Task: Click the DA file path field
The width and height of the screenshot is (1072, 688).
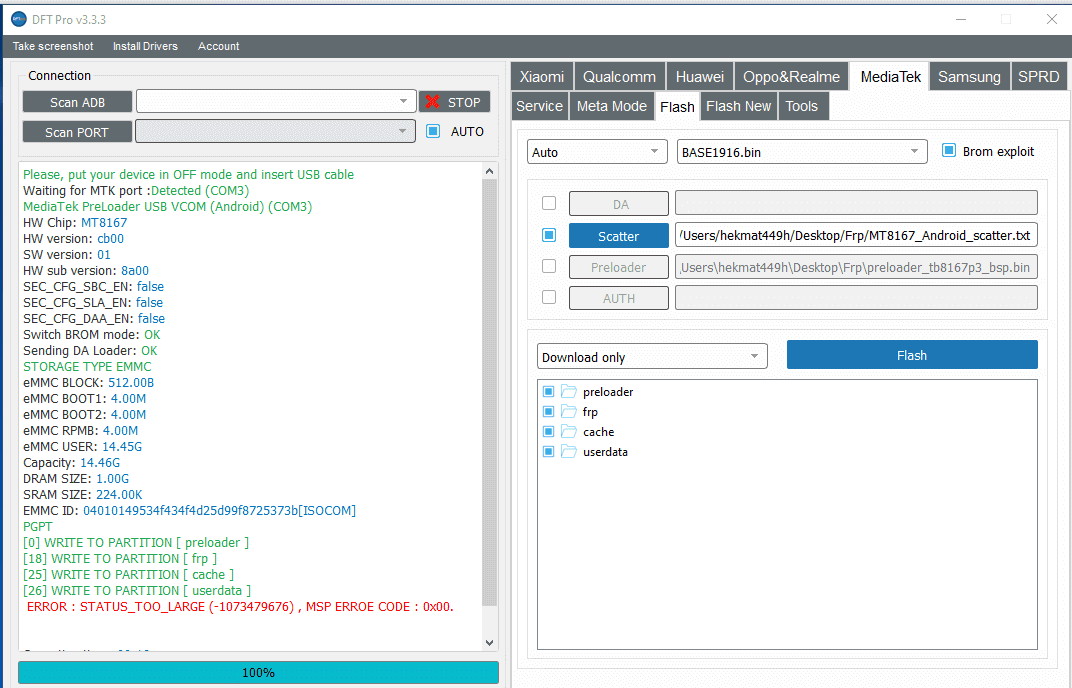Action: click(856, 203)
